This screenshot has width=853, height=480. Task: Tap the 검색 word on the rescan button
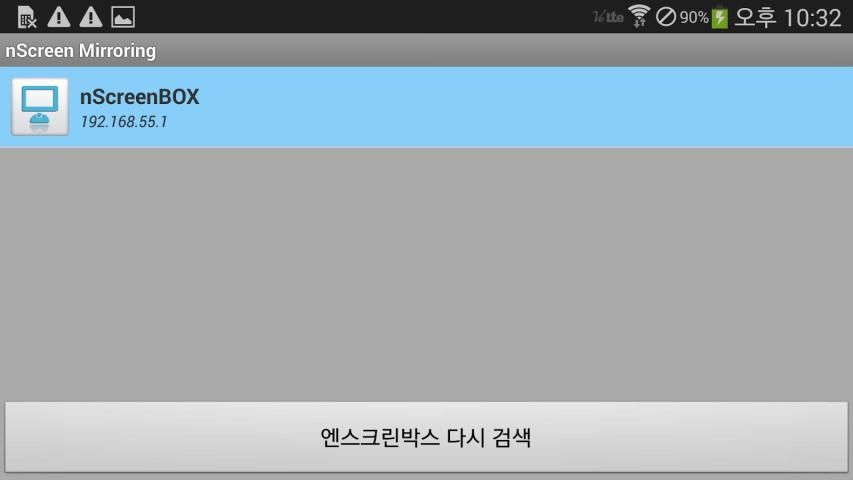pyautogui.click(x=511, y=438)
